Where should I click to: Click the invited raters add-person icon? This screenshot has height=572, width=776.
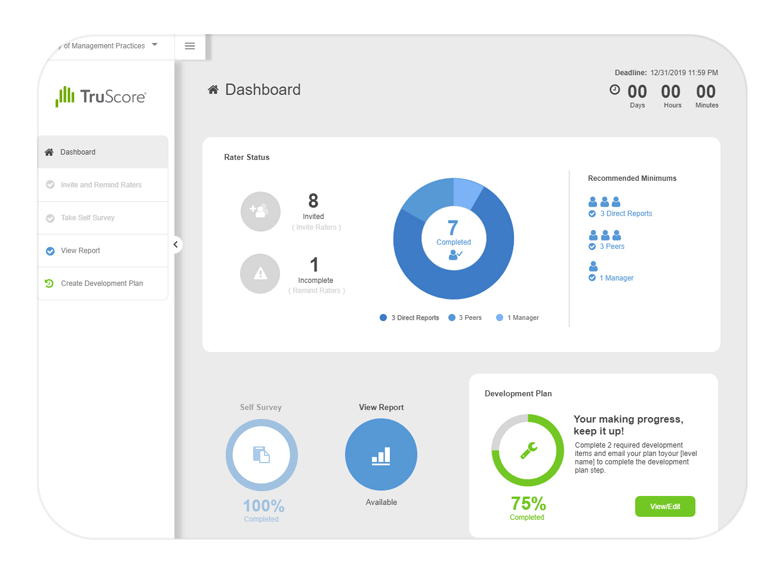click(x=260, y=211)
